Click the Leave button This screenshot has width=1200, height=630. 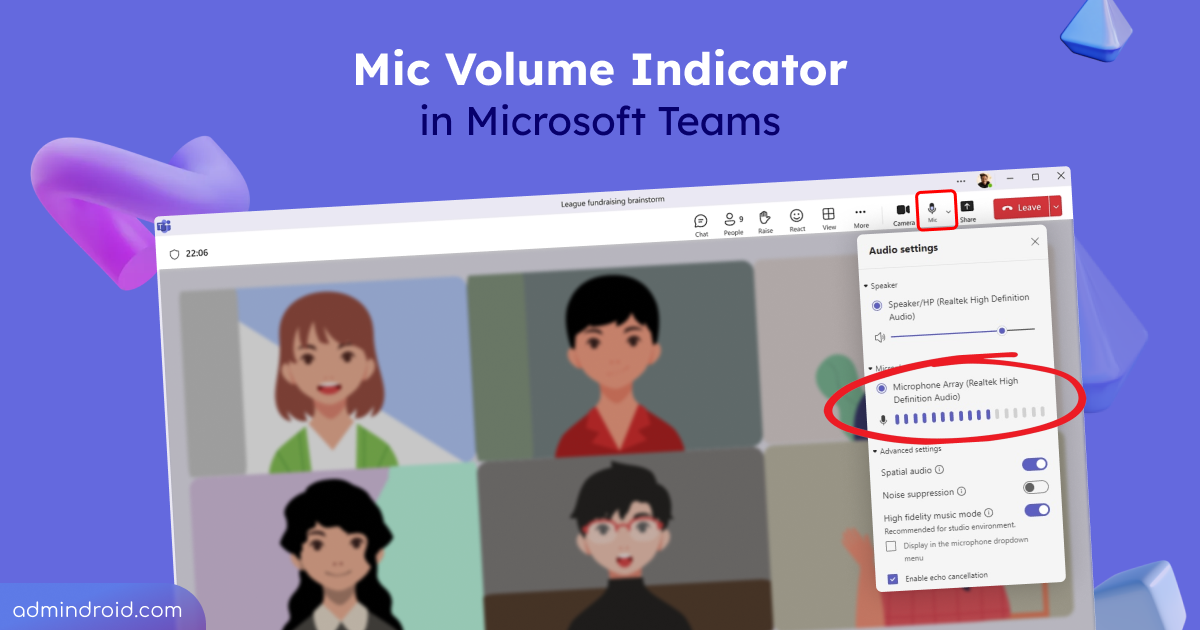click(1027, 206)
